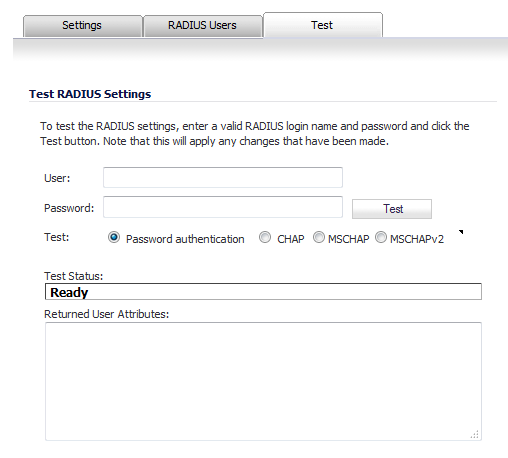Click the Test button beside Password
This screenshot has height=458, width=508.
pyautogui.click(x=392, y=209)
